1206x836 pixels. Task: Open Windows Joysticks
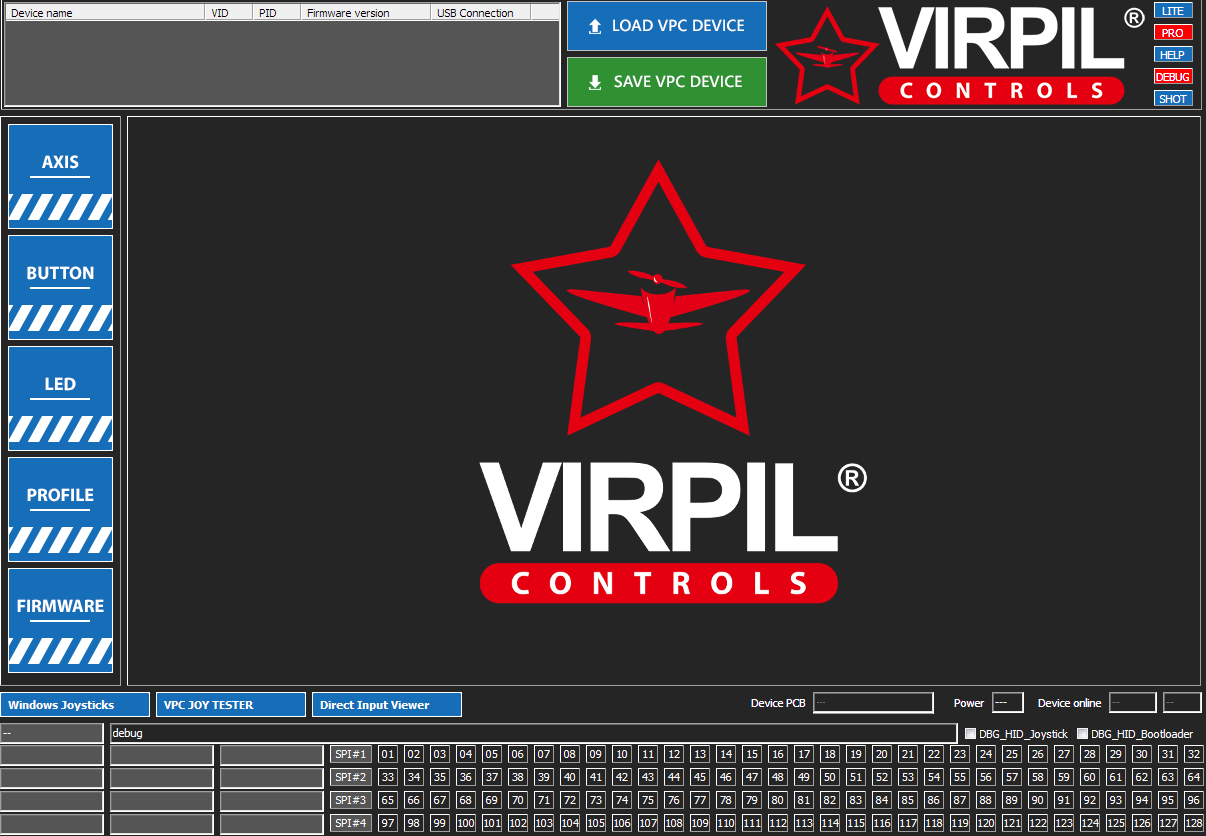[x=75, y=705]
